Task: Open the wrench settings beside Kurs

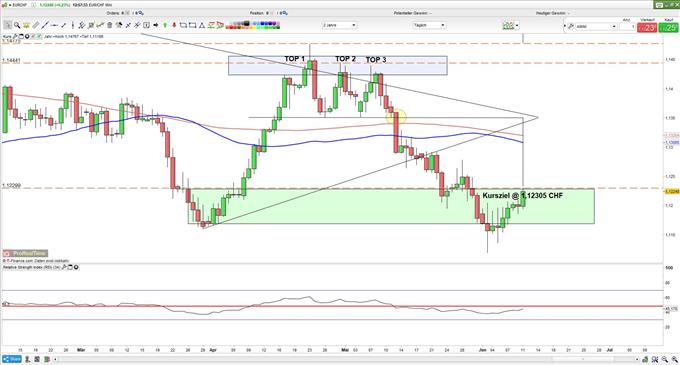Action: click(16, 36)
